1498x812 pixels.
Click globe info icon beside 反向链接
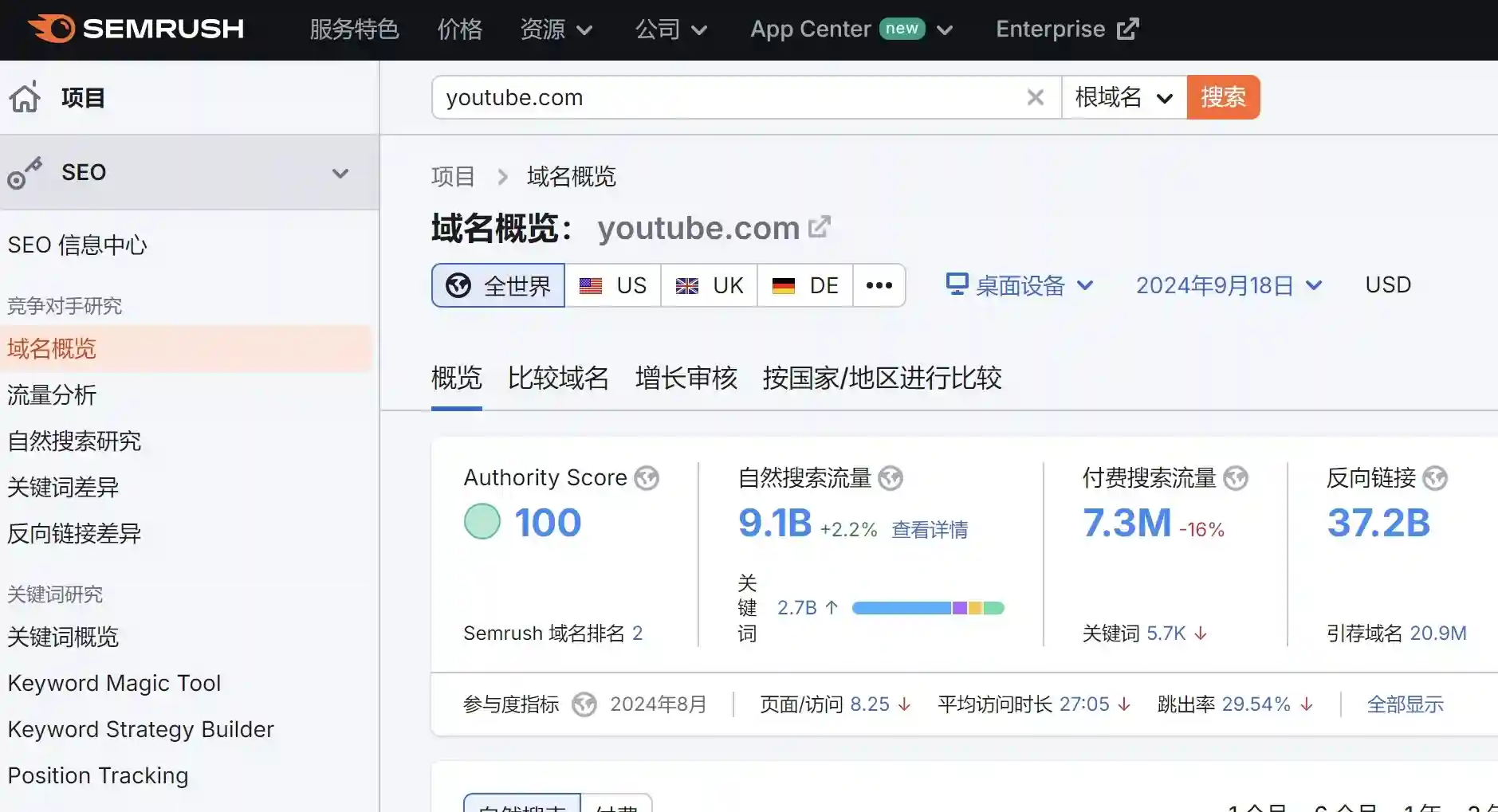tap(1434, 478)
